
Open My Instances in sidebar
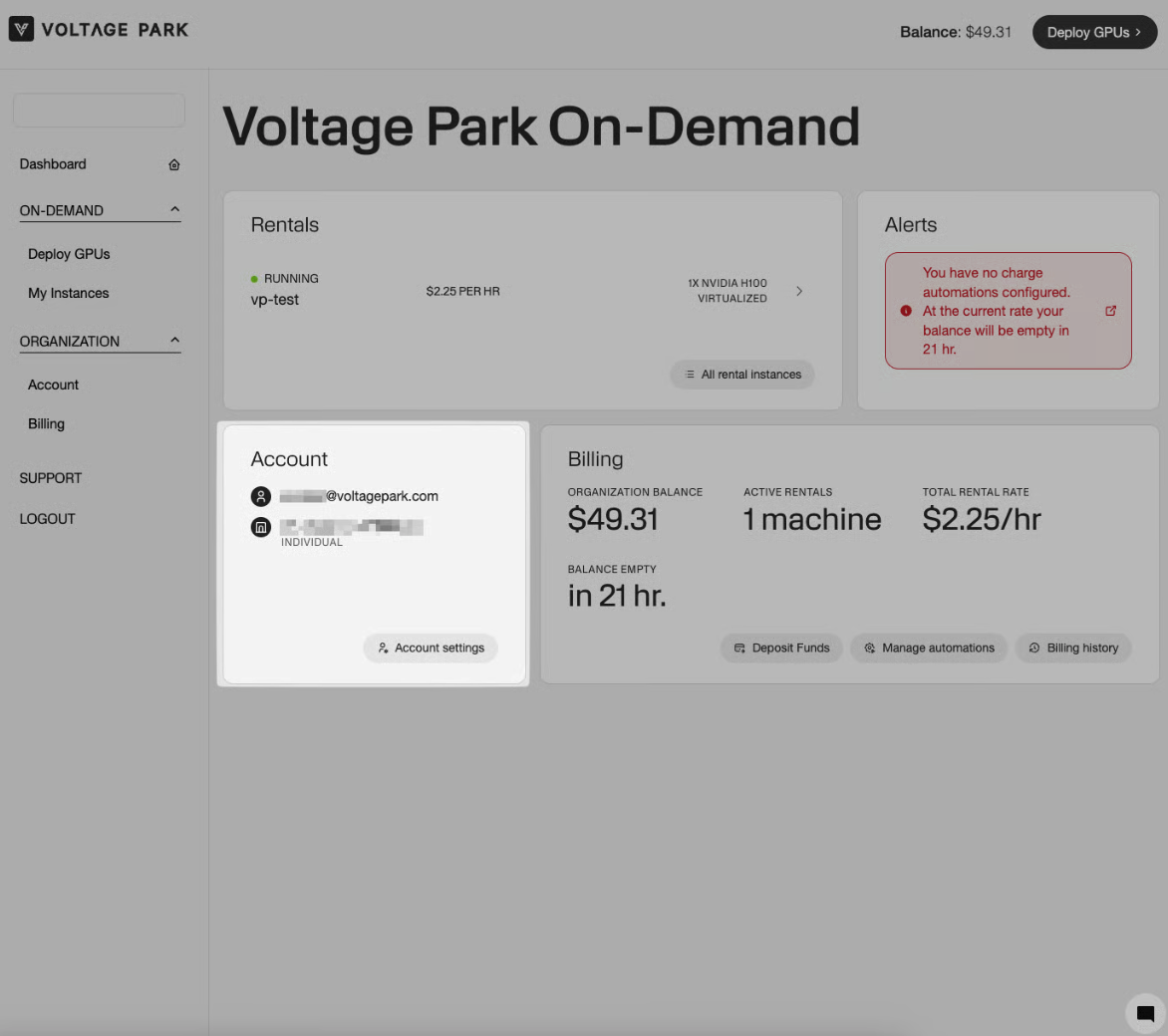click(69, 293)
